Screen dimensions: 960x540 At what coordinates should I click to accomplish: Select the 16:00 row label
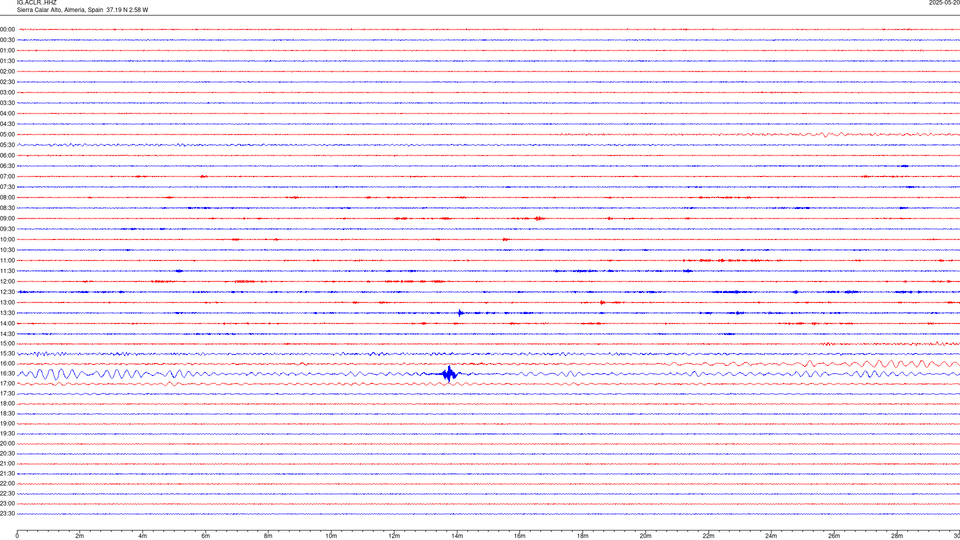7,363
